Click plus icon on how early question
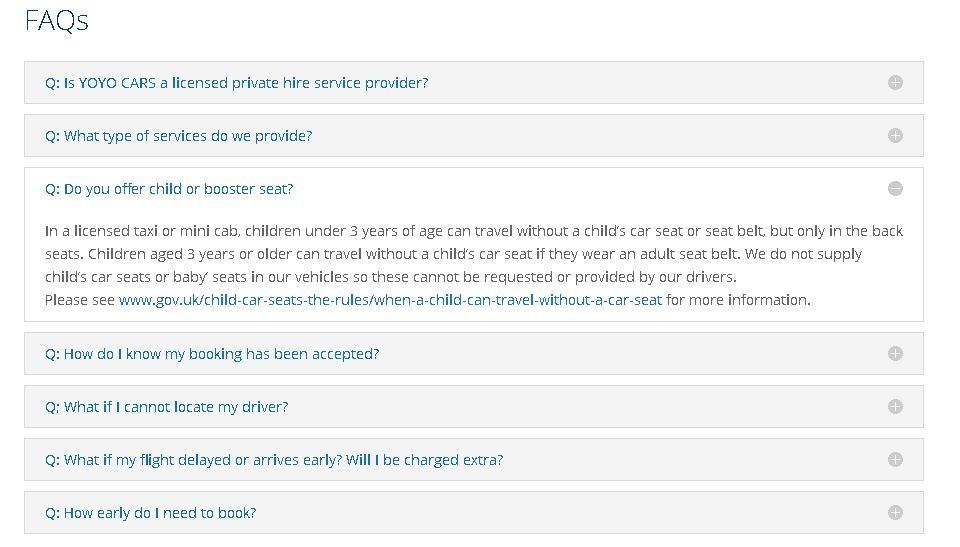This screenshot has width=960, height=547. (x=895, y=513)
